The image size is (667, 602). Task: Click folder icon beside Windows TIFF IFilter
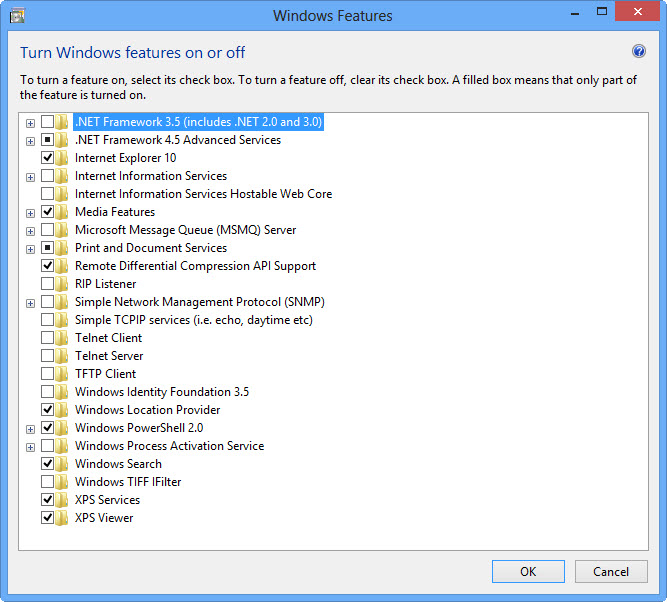(62, 482)
